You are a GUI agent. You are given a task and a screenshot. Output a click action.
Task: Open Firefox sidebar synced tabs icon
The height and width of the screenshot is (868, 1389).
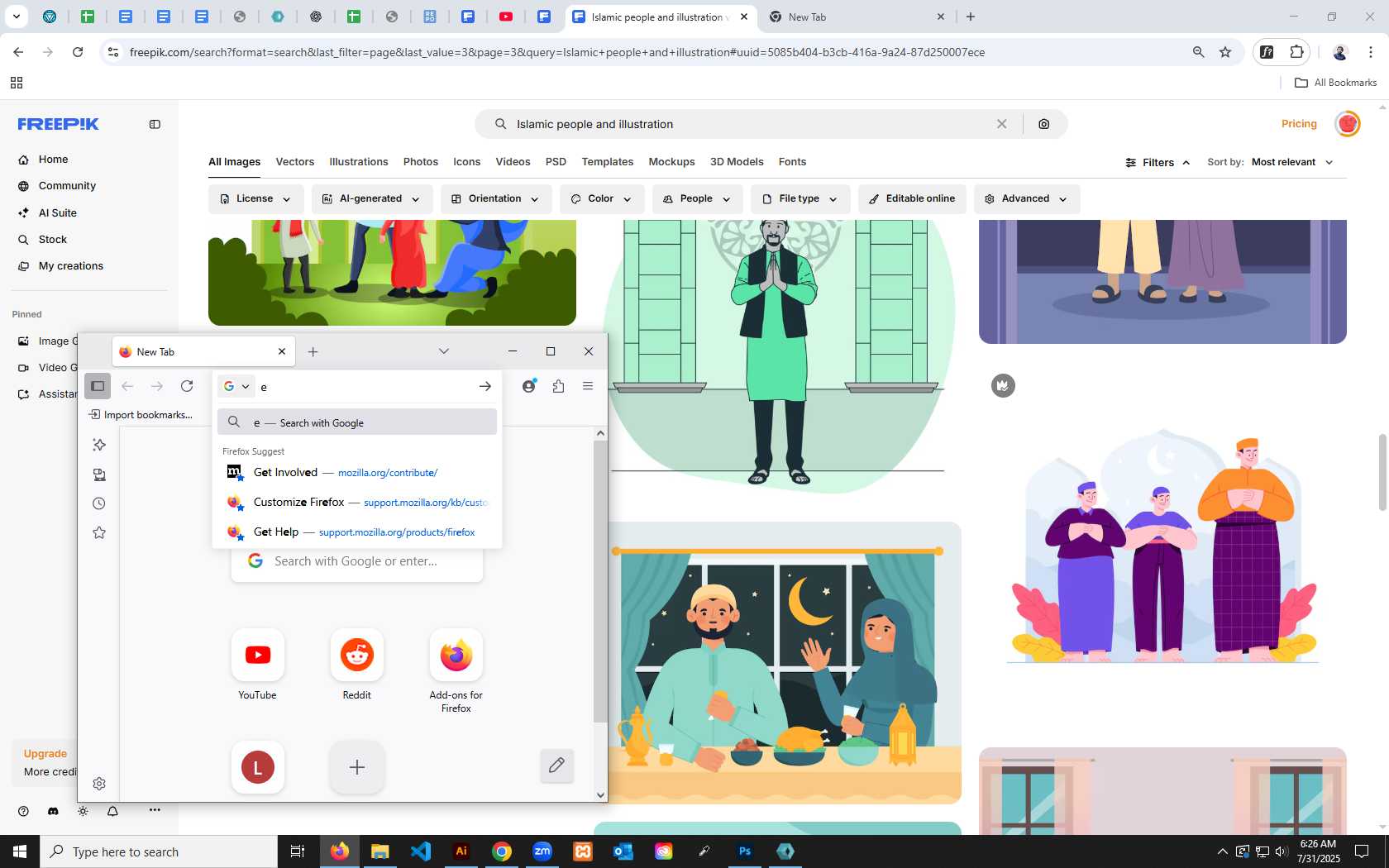click(99, 475)
